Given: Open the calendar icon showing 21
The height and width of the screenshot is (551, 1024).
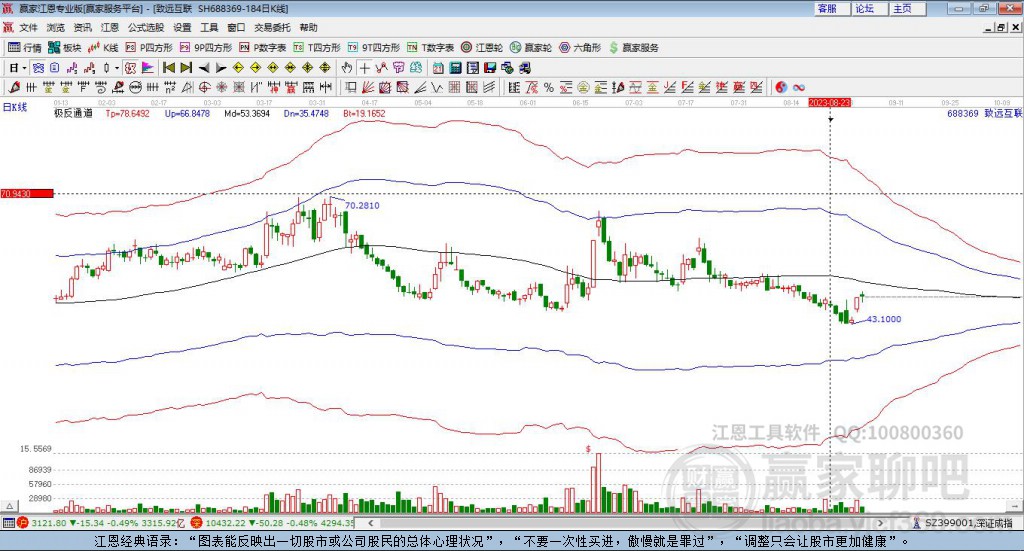Looking at the screenshot, I should [438, 68].
